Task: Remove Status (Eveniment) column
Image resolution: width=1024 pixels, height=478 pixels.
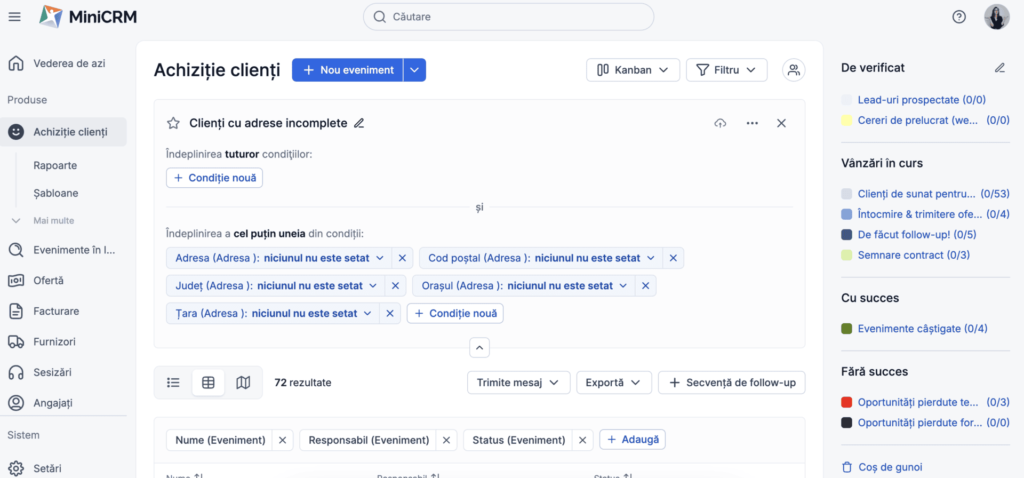Action: pyautogui.click(x=583, y=440)
